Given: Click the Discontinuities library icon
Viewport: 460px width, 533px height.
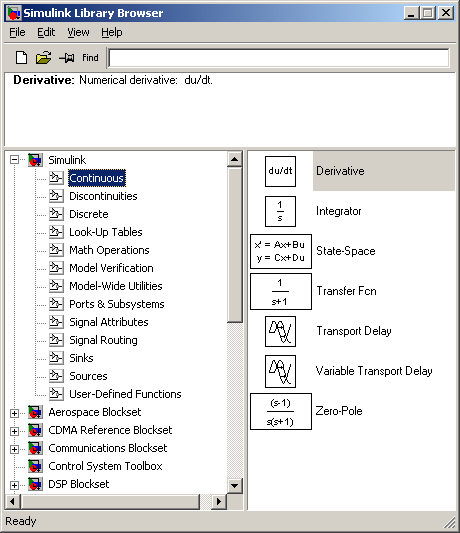Looking at the screenshot, I should click(x=56, y=196).
